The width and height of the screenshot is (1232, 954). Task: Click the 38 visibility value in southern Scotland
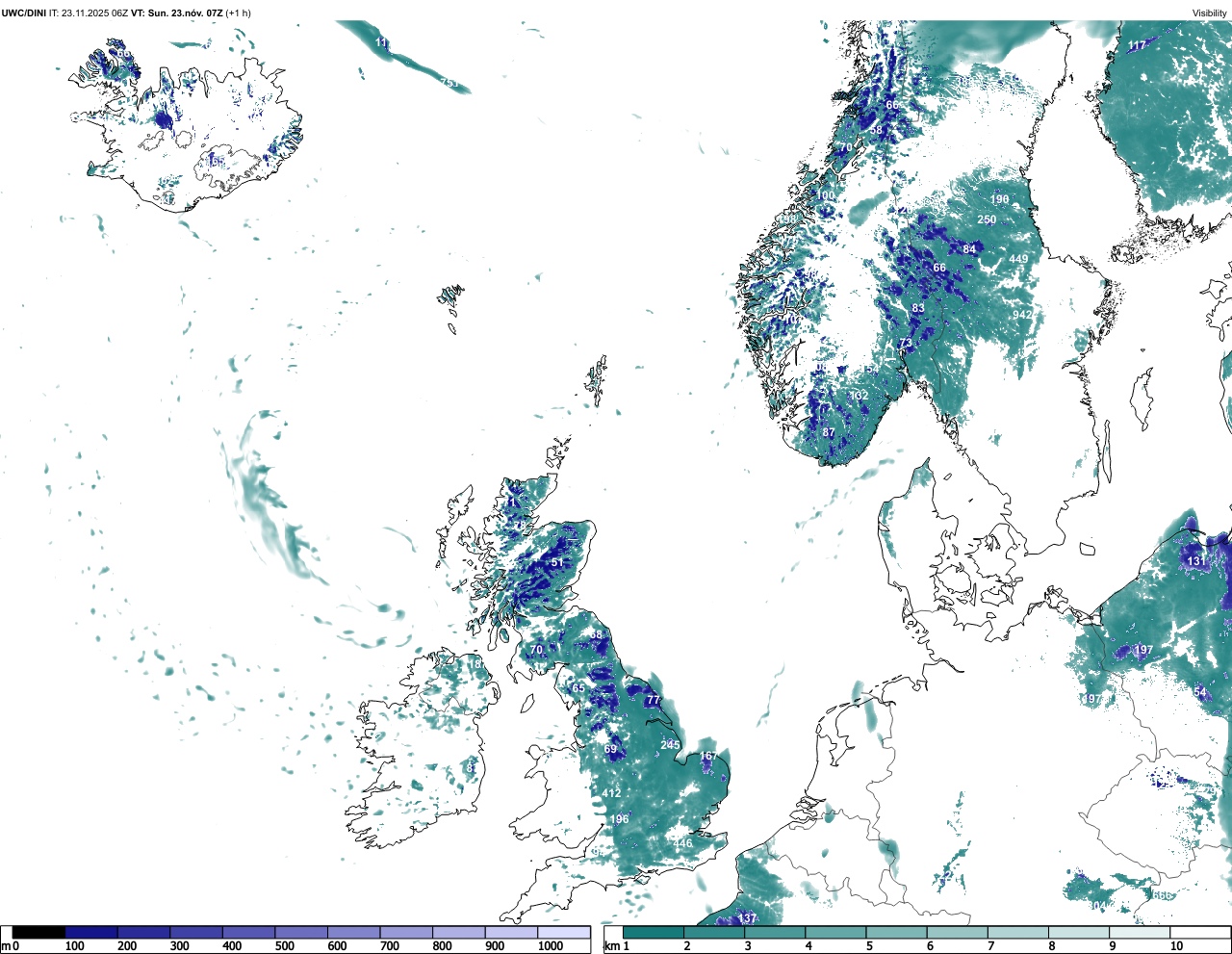(596, 634)
